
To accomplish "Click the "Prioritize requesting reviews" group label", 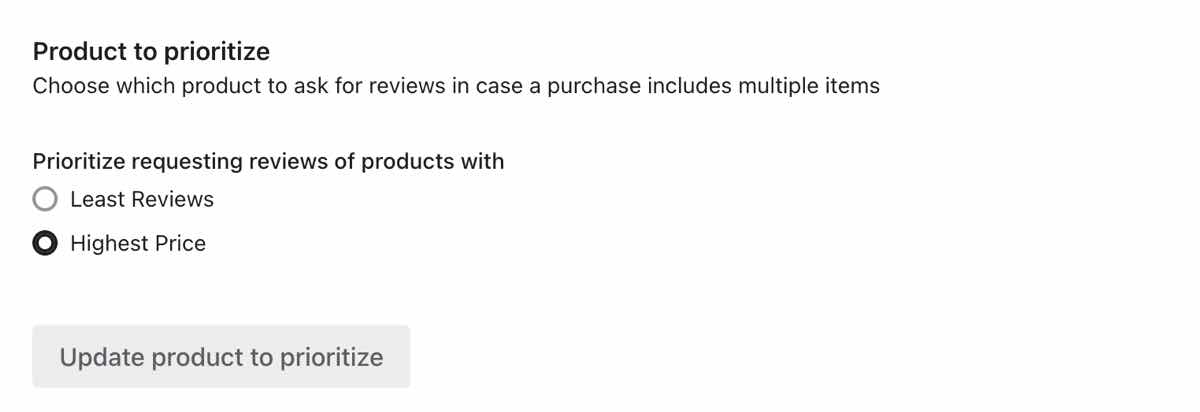I will (x=268, y=161).
